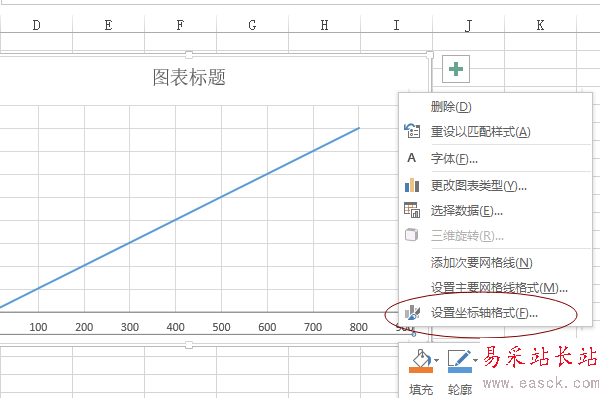The image size is (600, 398).
Task: Click the select data table icon
Action: point(412,210)
